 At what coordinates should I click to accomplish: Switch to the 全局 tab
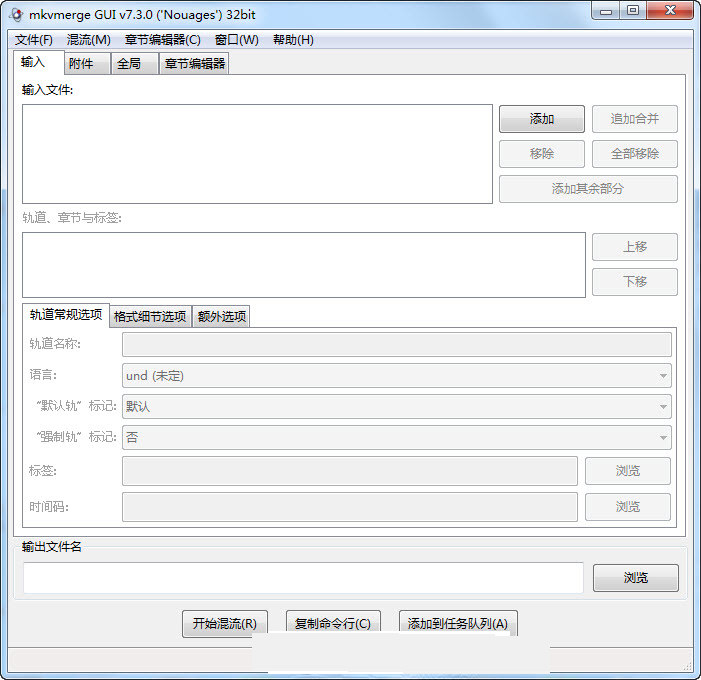point(135,63)
